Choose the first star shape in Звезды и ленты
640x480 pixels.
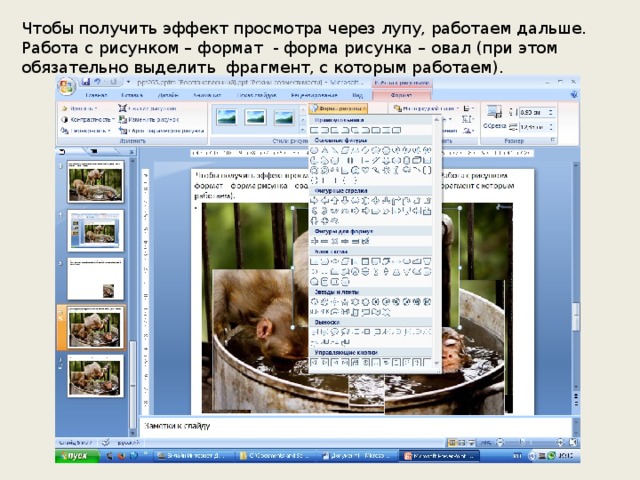(314, 302)
